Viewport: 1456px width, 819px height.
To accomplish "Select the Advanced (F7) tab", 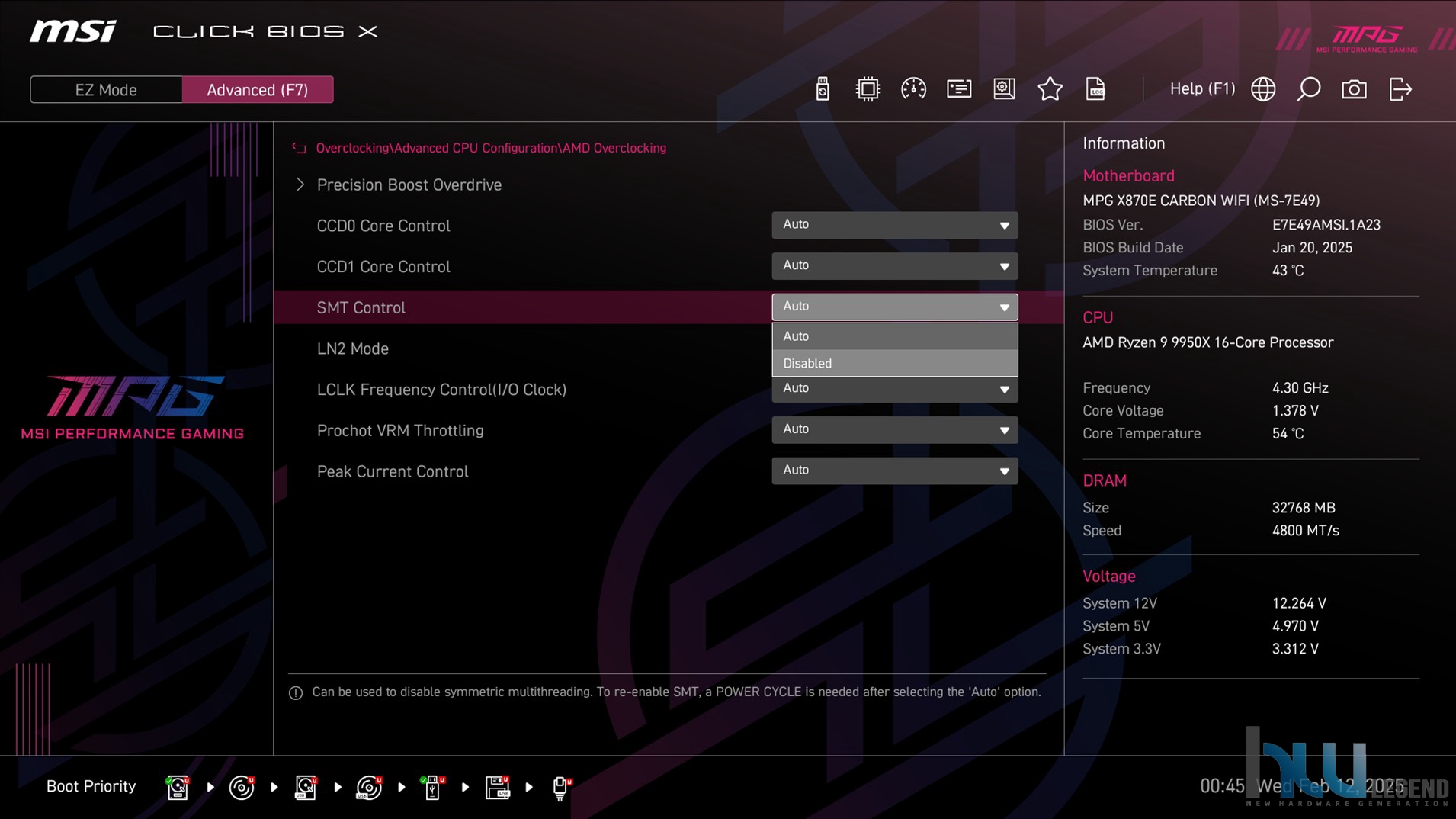I will coord(258,89).
